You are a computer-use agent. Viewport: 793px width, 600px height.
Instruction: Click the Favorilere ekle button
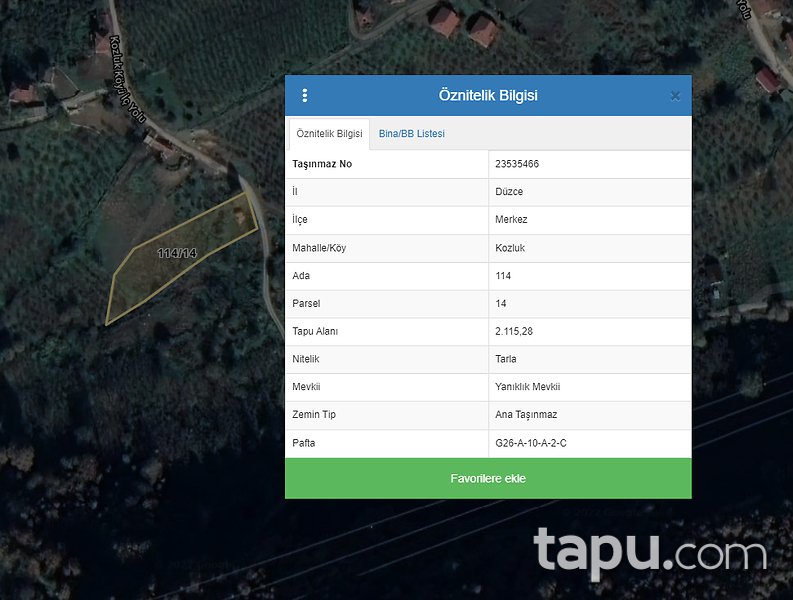pos(488,479)
